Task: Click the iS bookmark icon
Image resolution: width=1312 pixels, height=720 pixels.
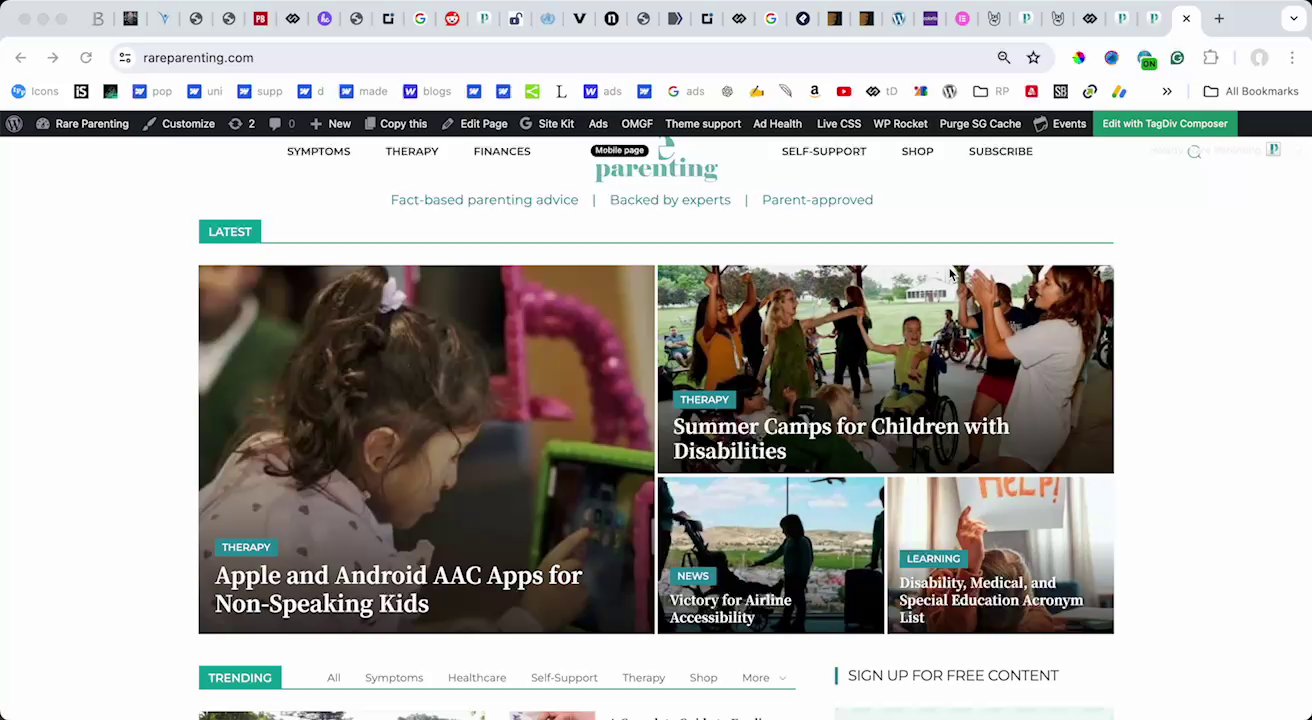Action: click(x=81, y=91)
